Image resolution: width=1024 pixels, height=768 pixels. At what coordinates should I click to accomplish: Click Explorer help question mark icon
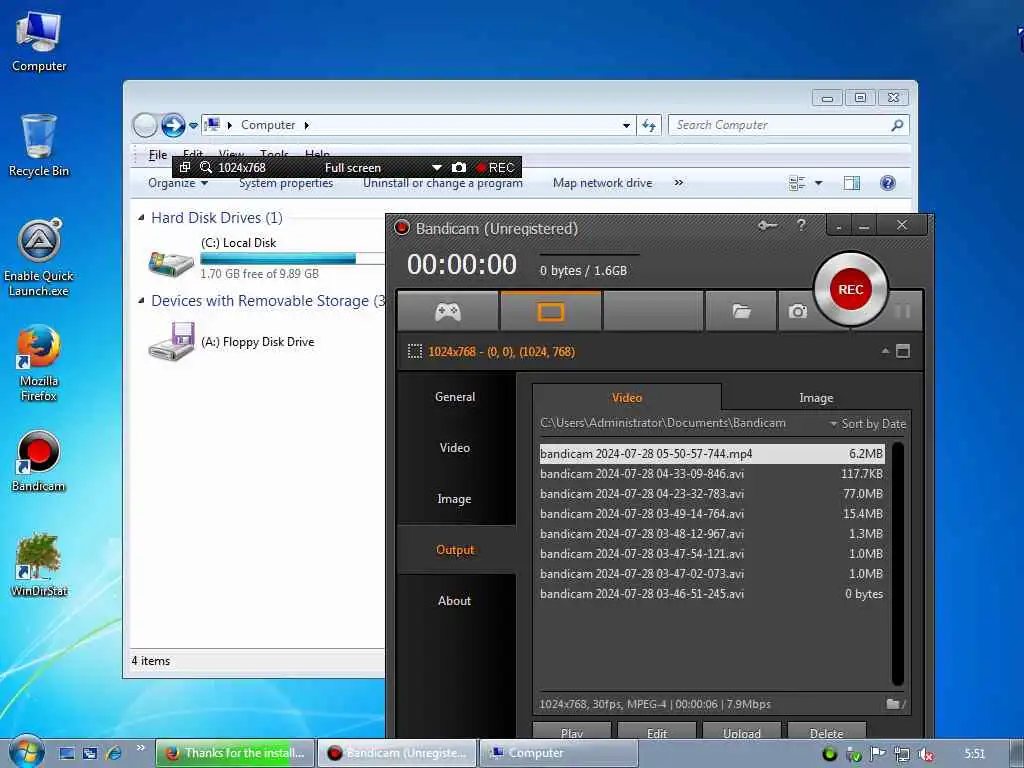click(x=888, y=183)
